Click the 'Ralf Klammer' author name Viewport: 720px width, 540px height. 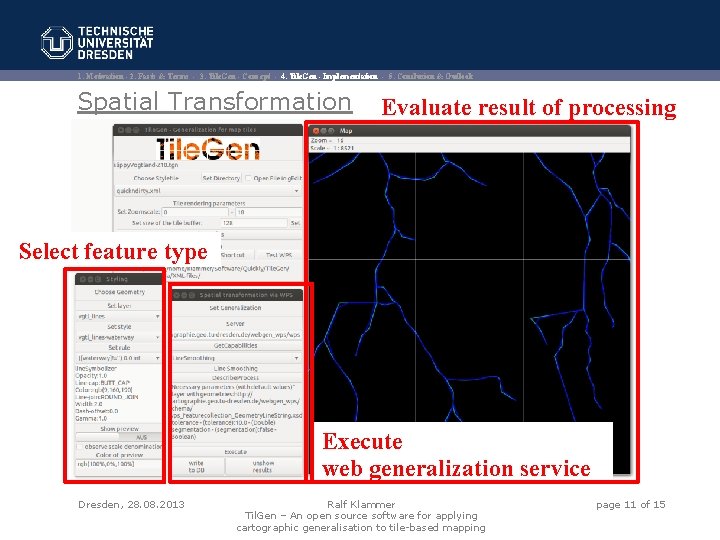pyautogui.click(x=361, y=505)
